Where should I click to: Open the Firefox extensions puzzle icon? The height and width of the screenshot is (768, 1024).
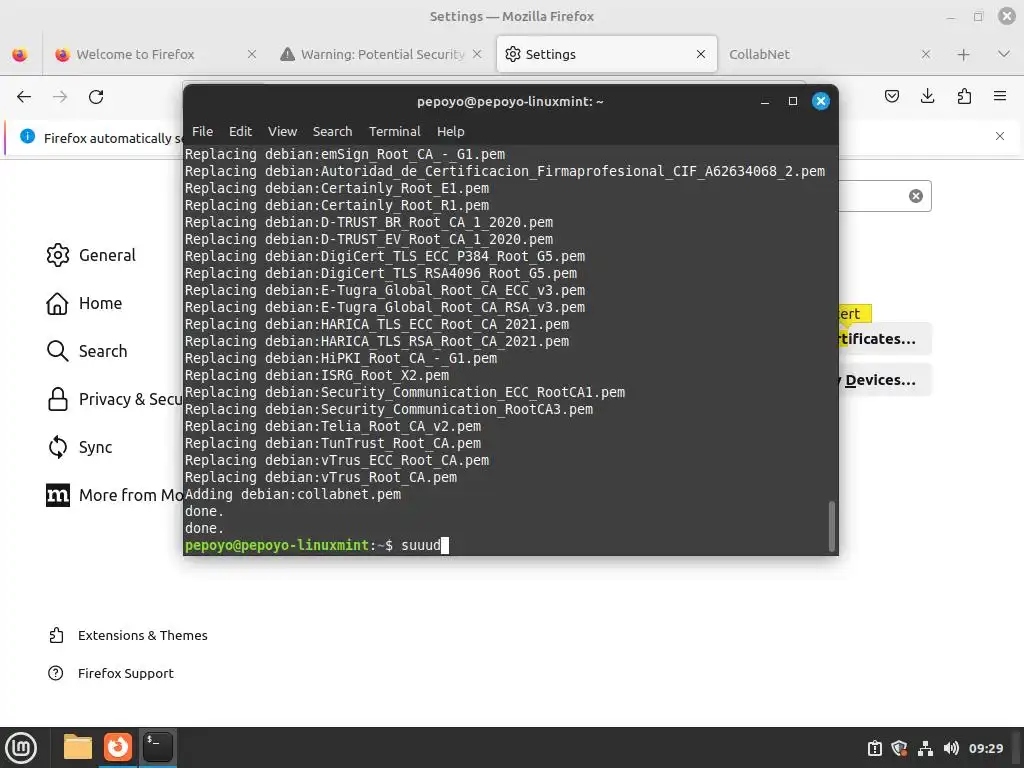pyautogui.click(x=964, y=97)
